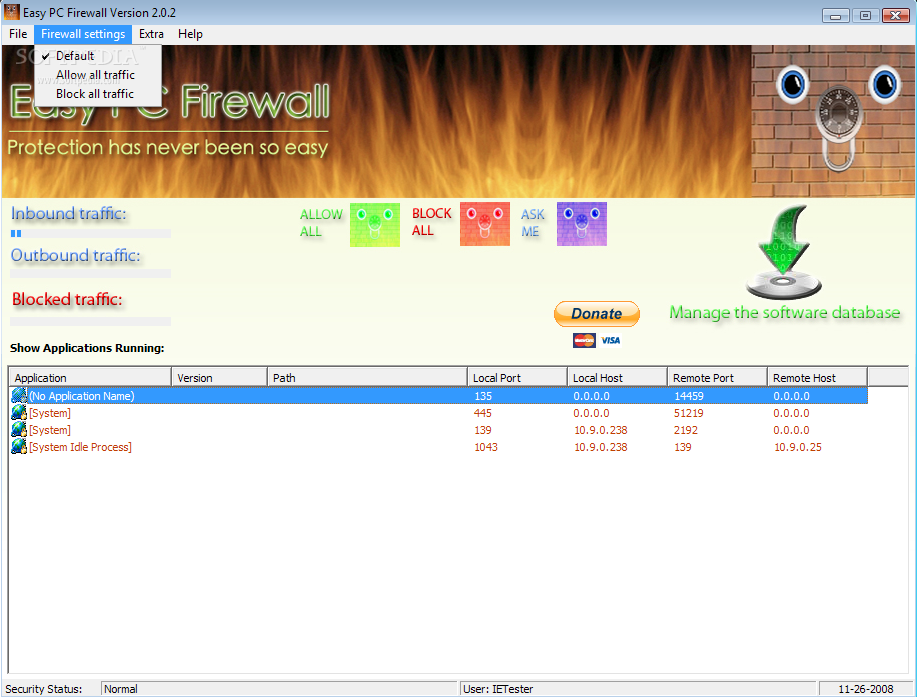Viewport: 917px width, 697px height.
Task: Maximize the Easy PC Firewall window
Action: 866,16
